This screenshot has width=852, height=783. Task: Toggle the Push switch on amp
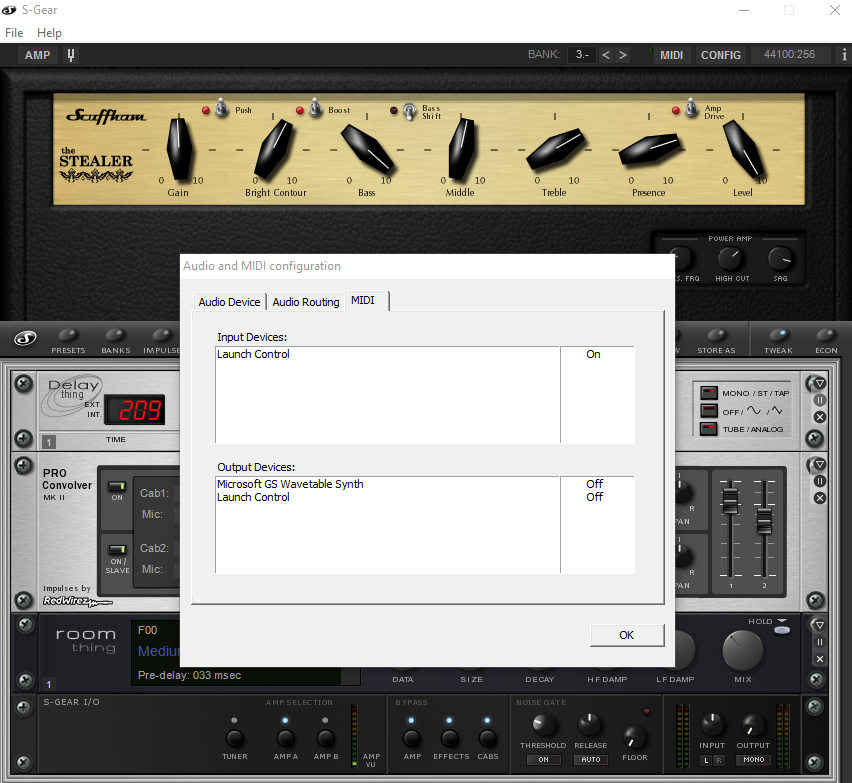[221, 108]
